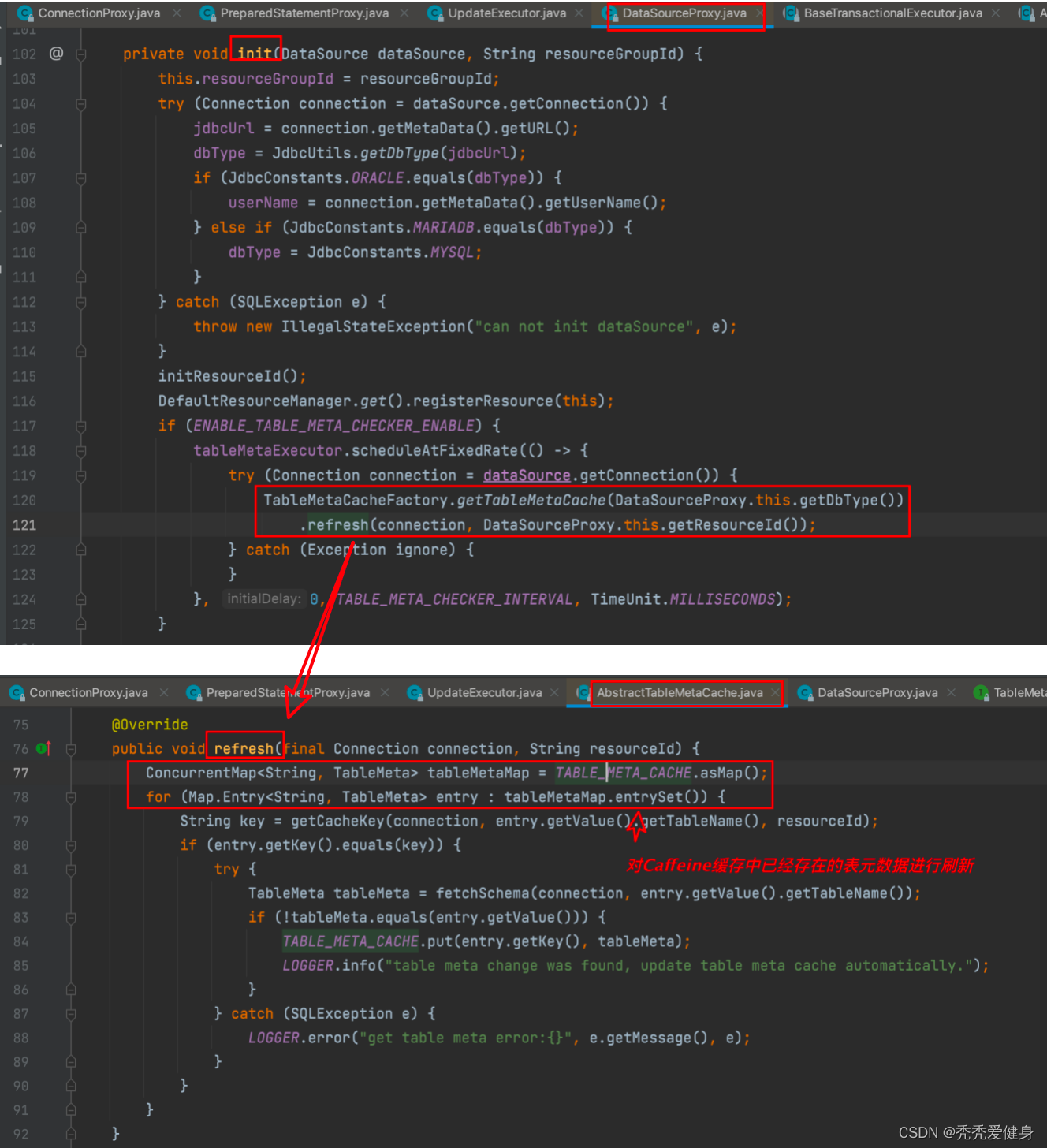Open UpdateExecutor.java tab in DataSourceProxy editor window
Screen dimensions: 1047x1148
[x=507, y=13]
